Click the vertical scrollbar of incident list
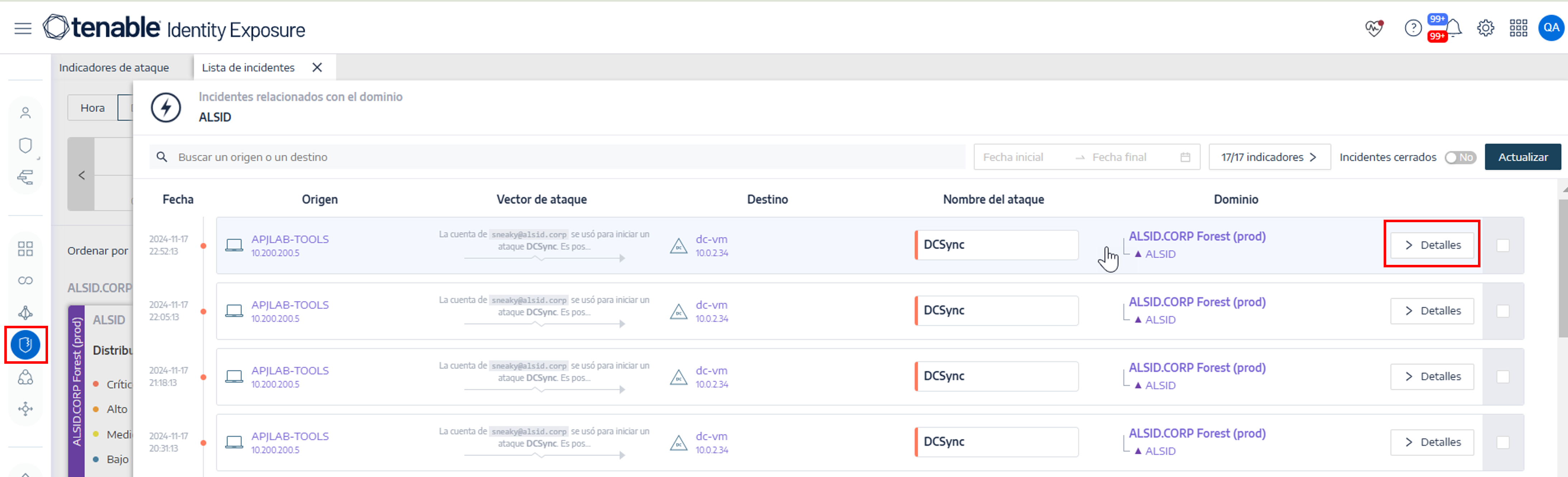This screenshot has height=477, width=1568. click(x=1563, y=268)
